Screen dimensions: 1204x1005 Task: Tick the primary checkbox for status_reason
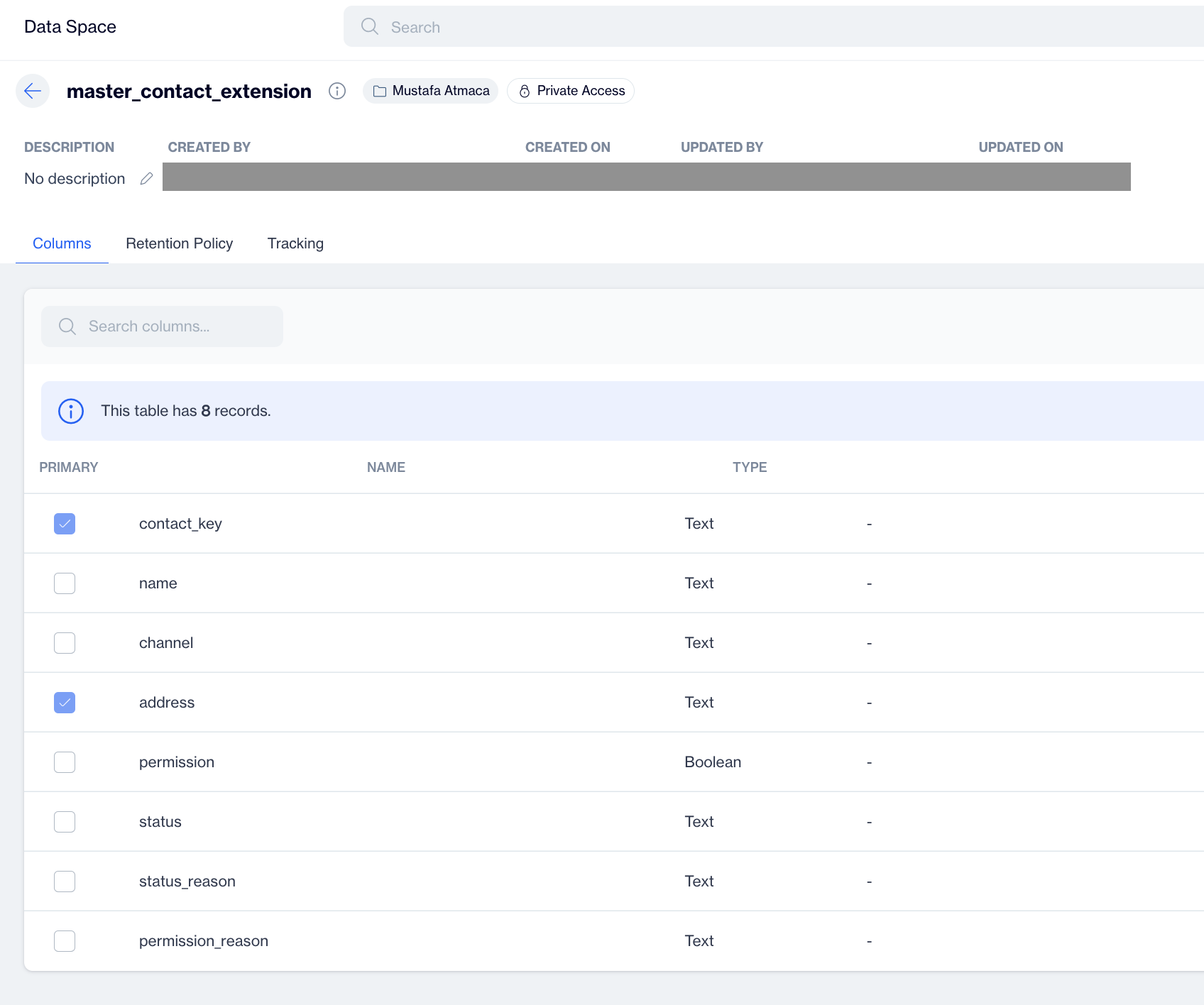[65, 882]
